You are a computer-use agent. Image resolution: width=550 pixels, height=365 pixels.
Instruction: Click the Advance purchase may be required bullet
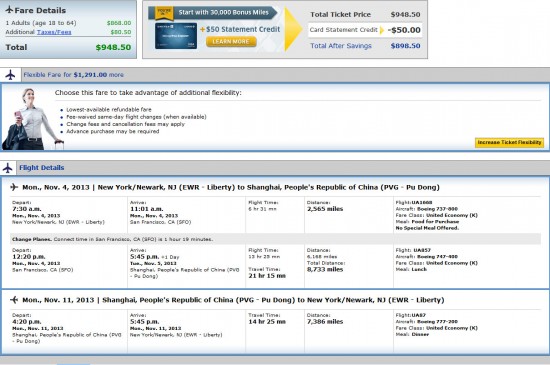[113, 131]
